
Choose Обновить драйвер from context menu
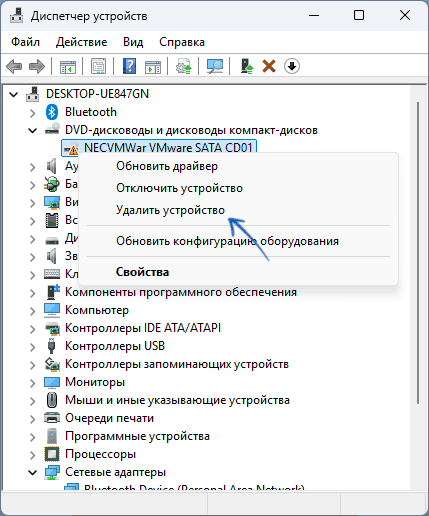tap(238, 166)
